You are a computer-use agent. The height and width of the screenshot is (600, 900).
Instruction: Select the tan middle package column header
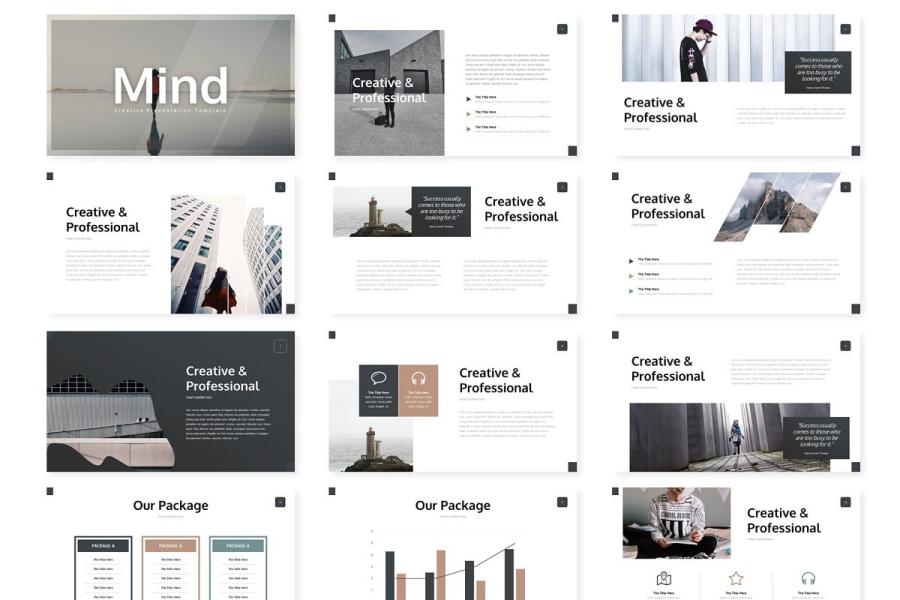click(x=170, y=545)
